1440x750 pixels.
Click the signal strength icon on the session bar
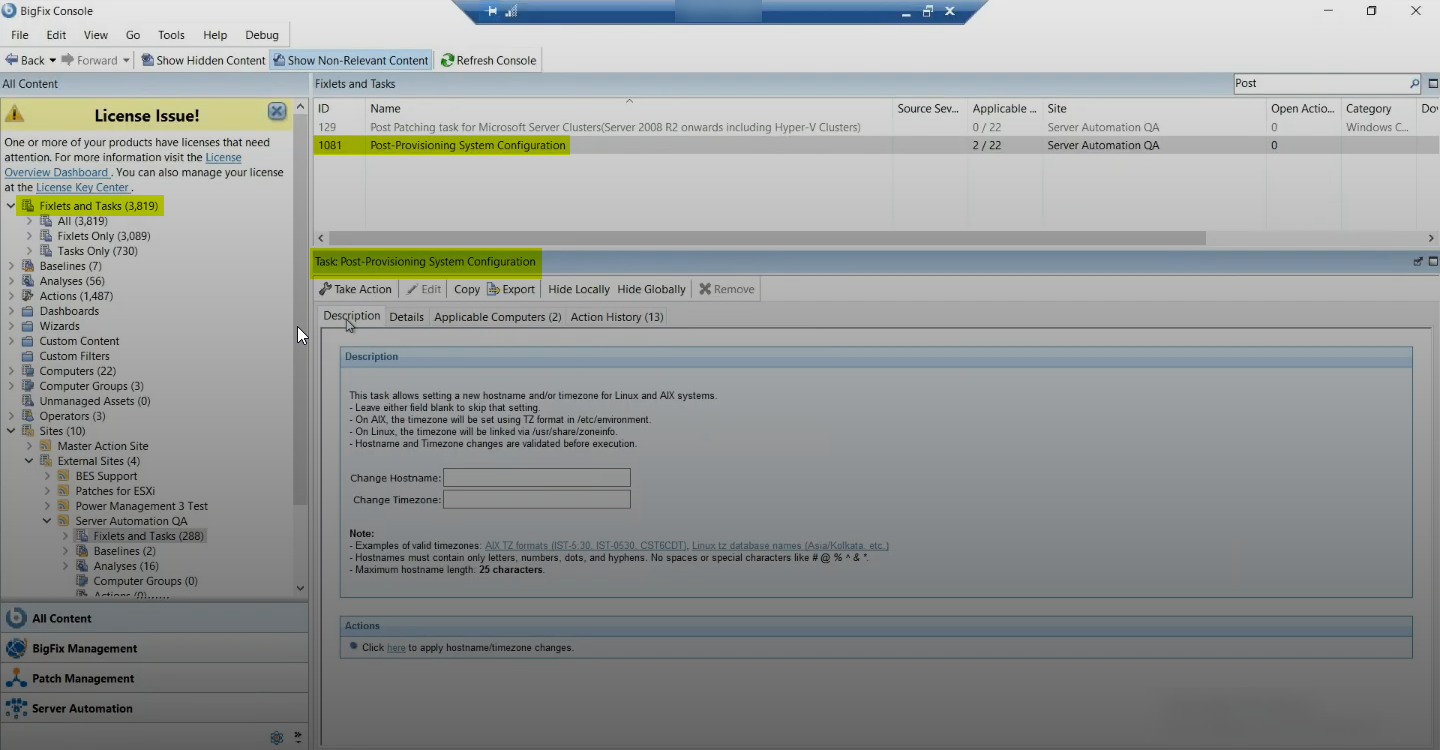pyautogui.click(x=511, y=11)
